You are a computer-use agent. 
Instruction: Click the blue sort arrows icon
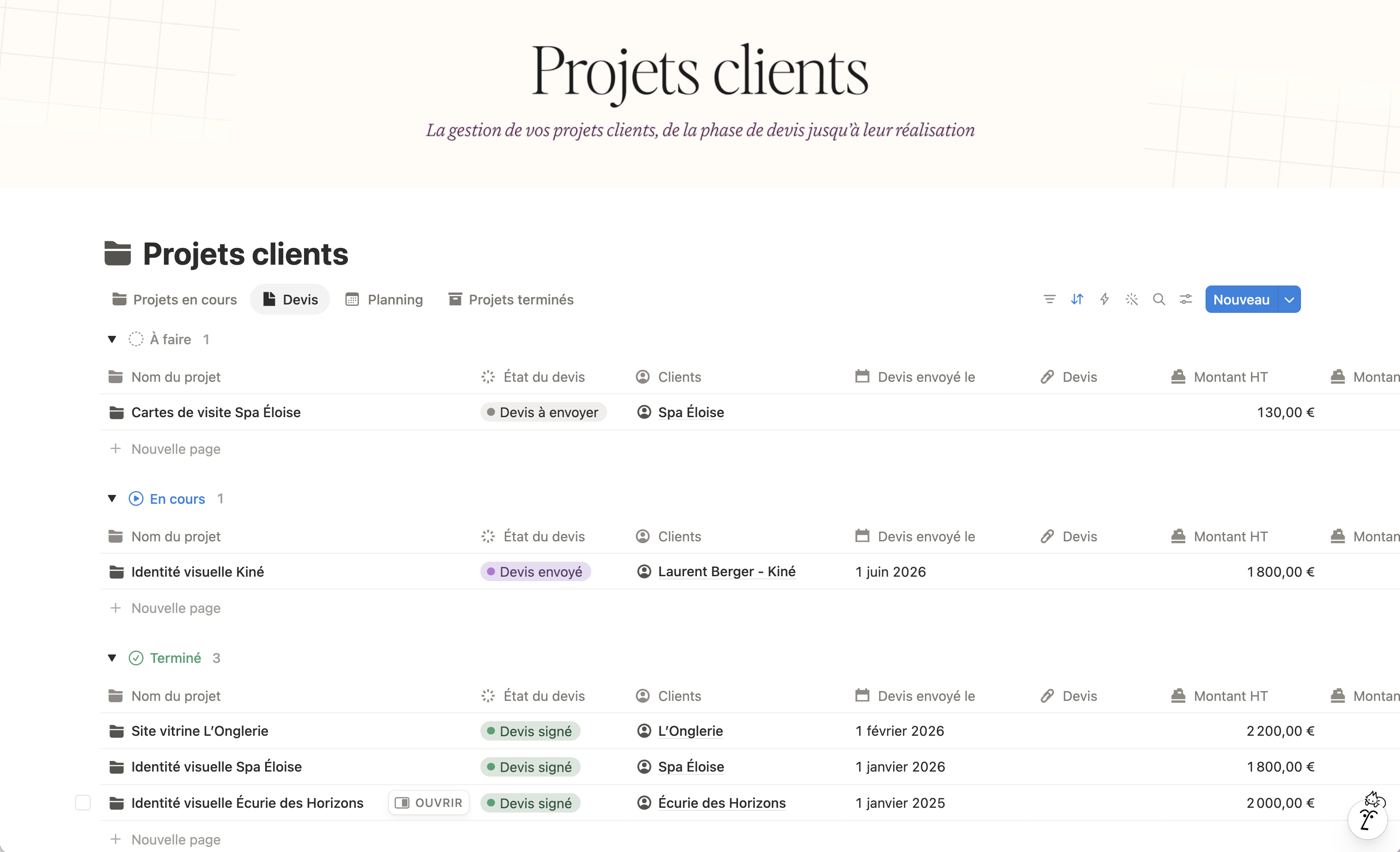1077,299
